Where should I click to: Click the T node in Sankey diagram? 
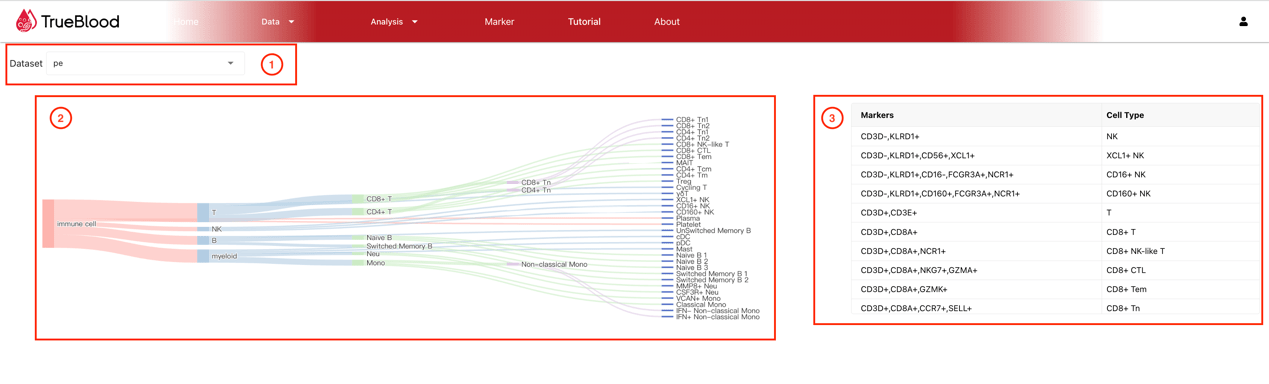(203, 212)
